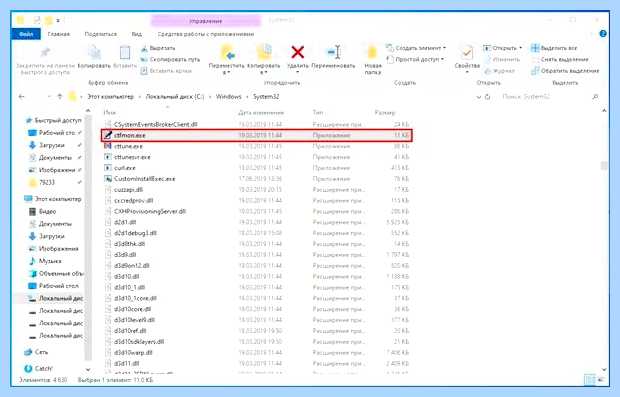Click Выделить все in the ribbon
Screen dimensions: 620x397
[x=554, y=48]
